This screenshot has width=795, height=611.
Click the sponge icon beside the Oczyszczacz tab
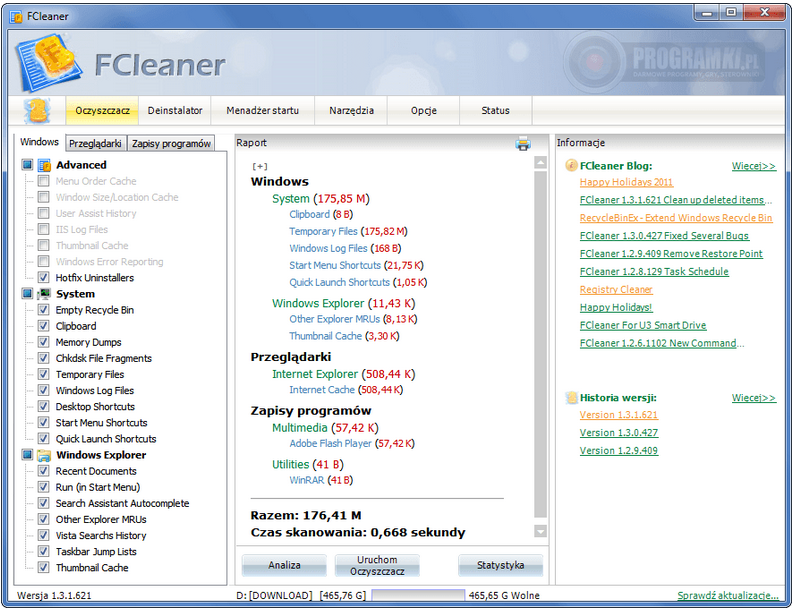tap(37, 111)
